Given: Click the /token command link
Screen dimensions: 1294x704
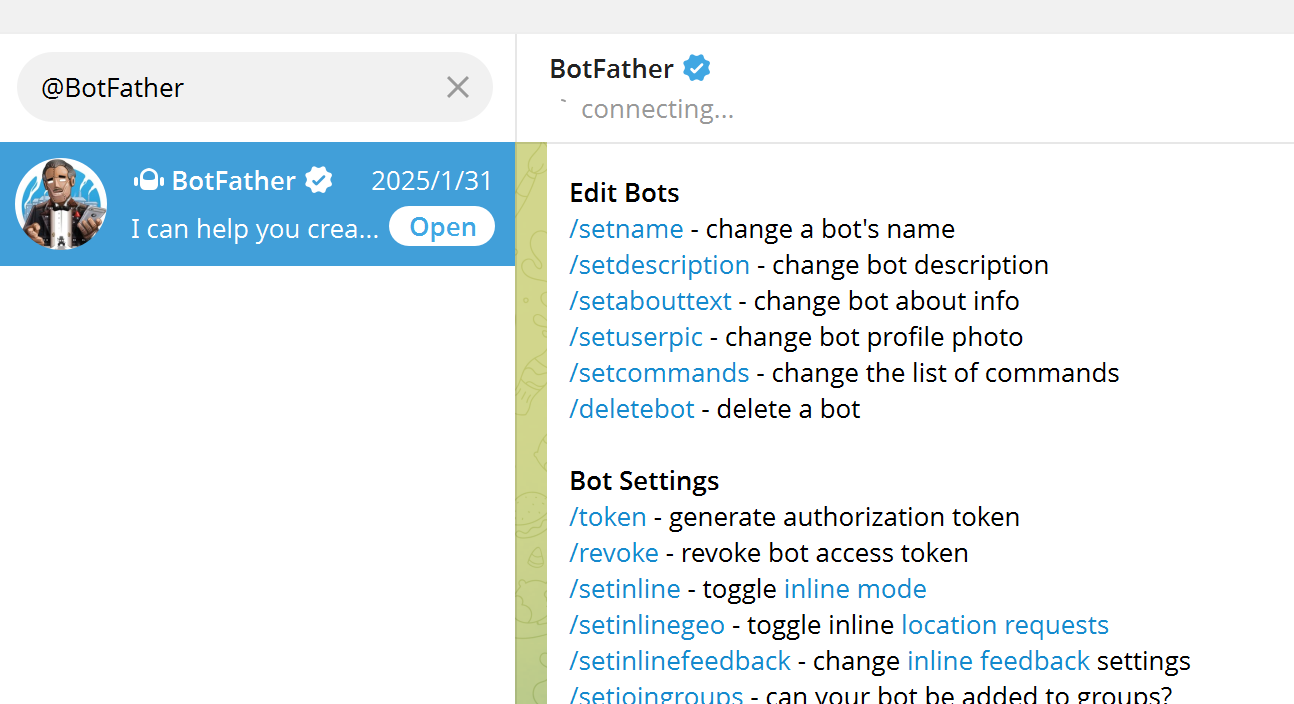Looking at the screenshot, I should (607, 517).
